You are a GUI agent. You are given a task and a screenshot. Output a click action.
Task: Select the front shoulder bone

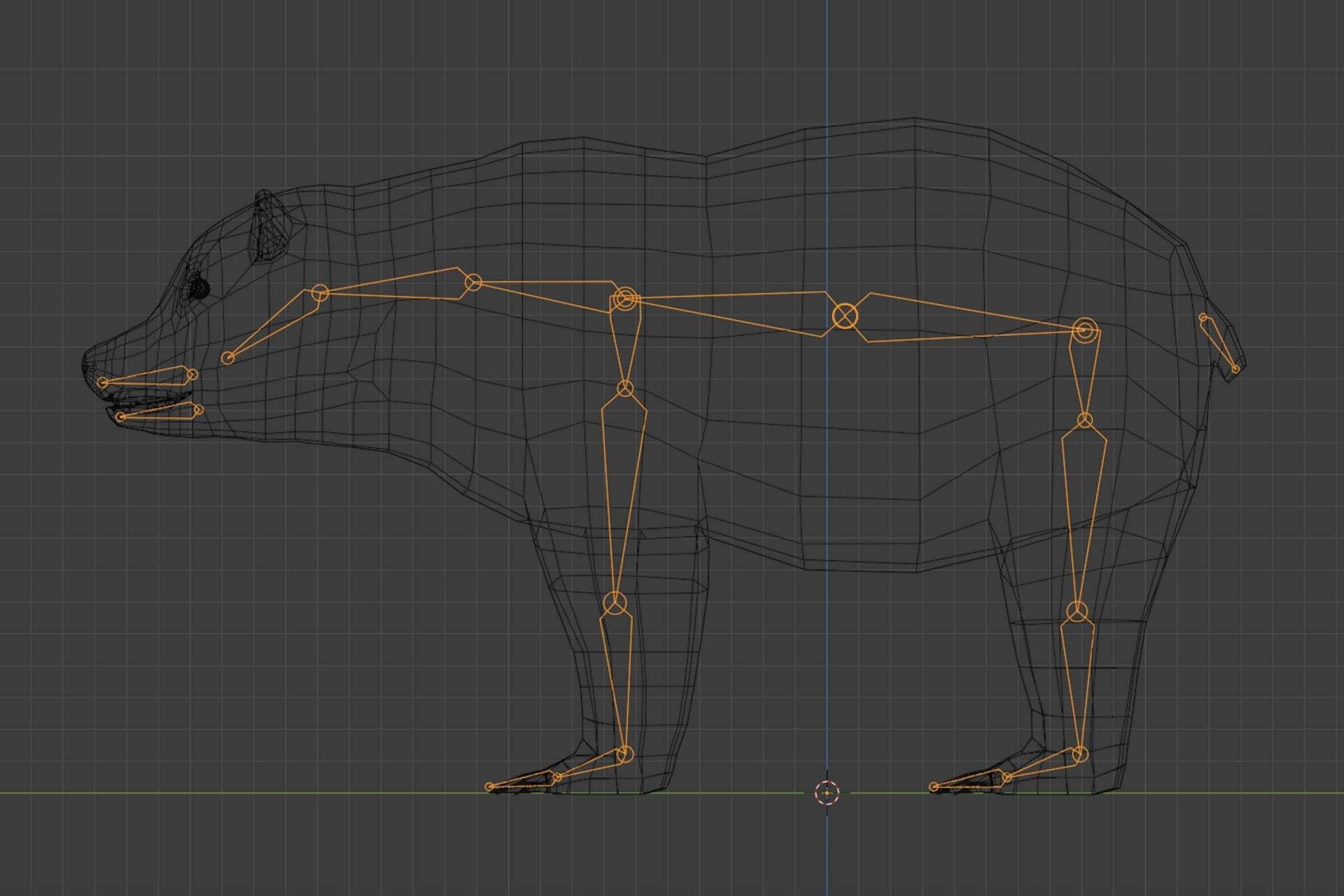(x=625, y=342)
